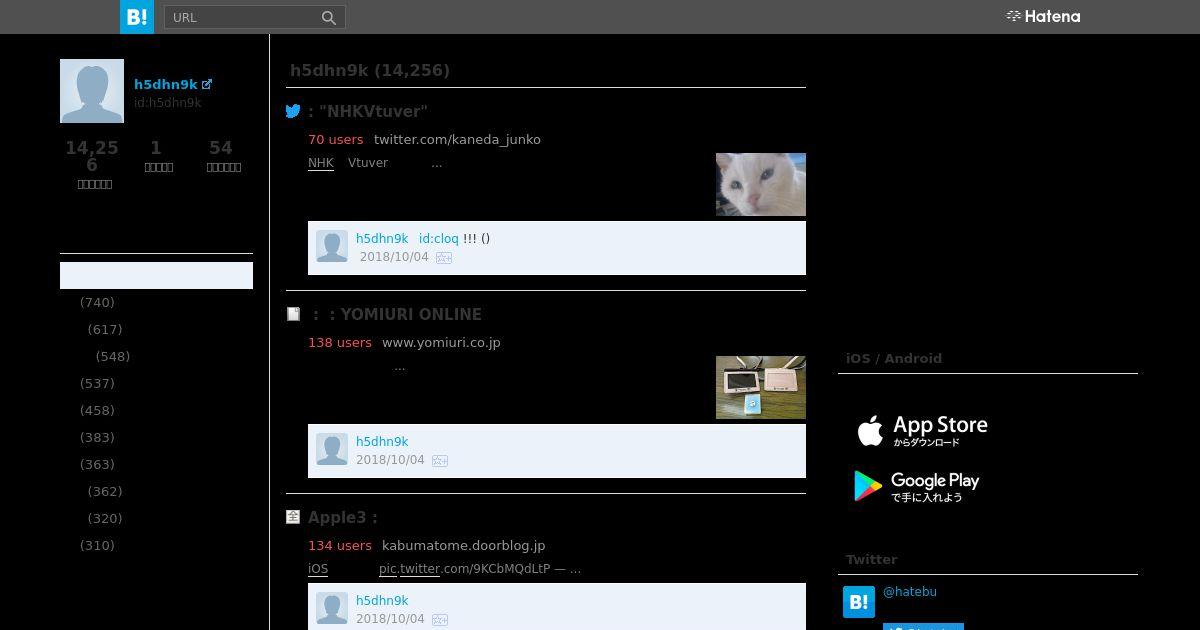
Task: Open the Google Play download badge
Action: tap(917, 487)
